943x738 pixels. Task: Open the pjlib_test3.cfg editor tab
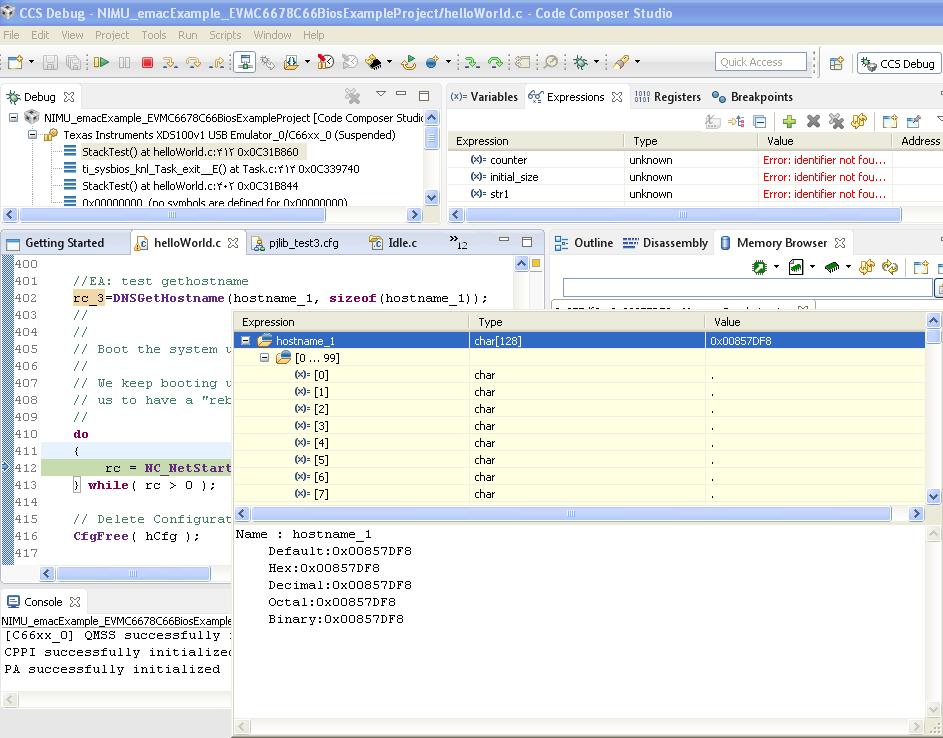tap(301, 243)
